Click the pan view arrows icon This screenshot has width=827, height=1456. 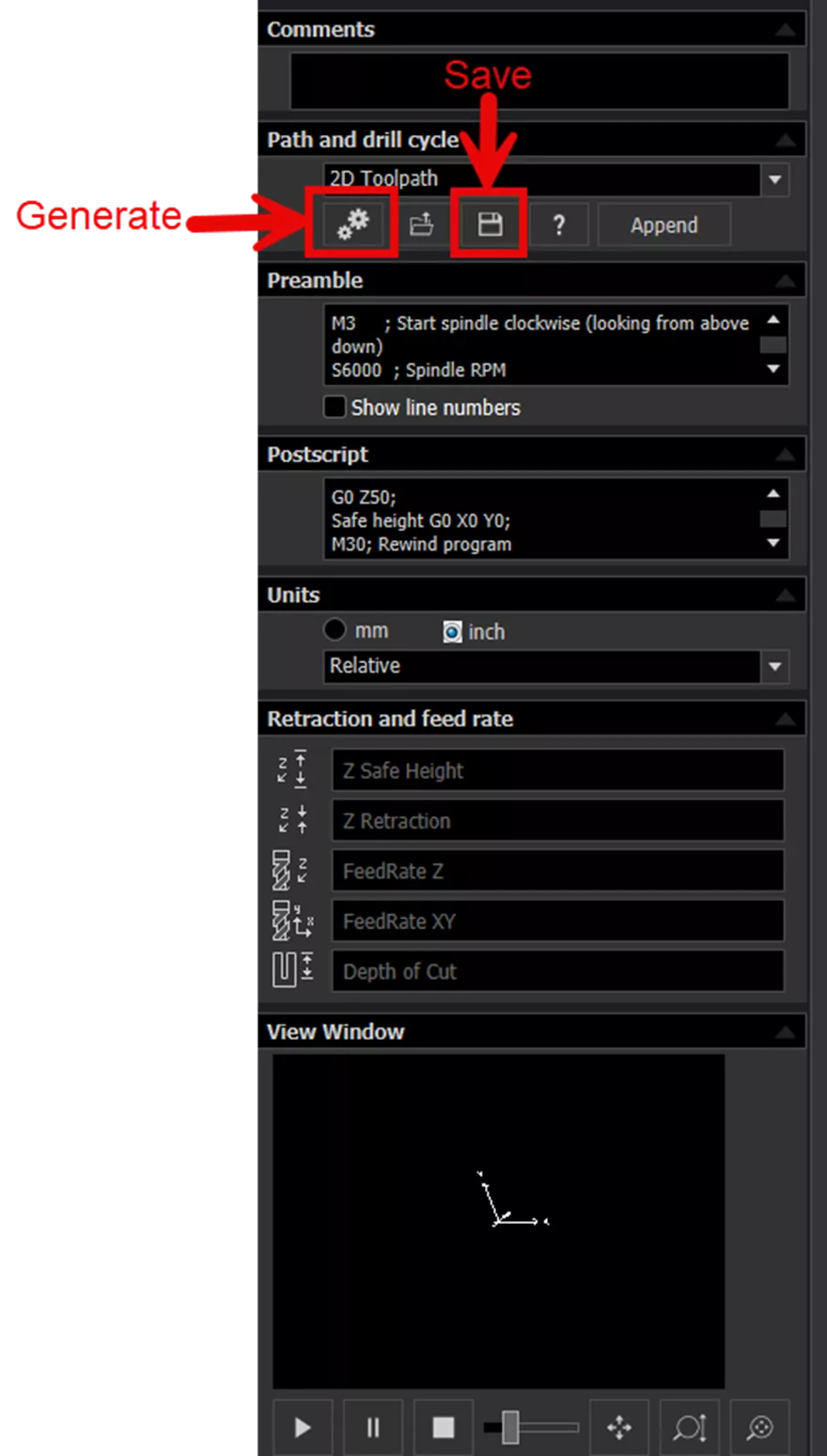[x=619, y=1428]
